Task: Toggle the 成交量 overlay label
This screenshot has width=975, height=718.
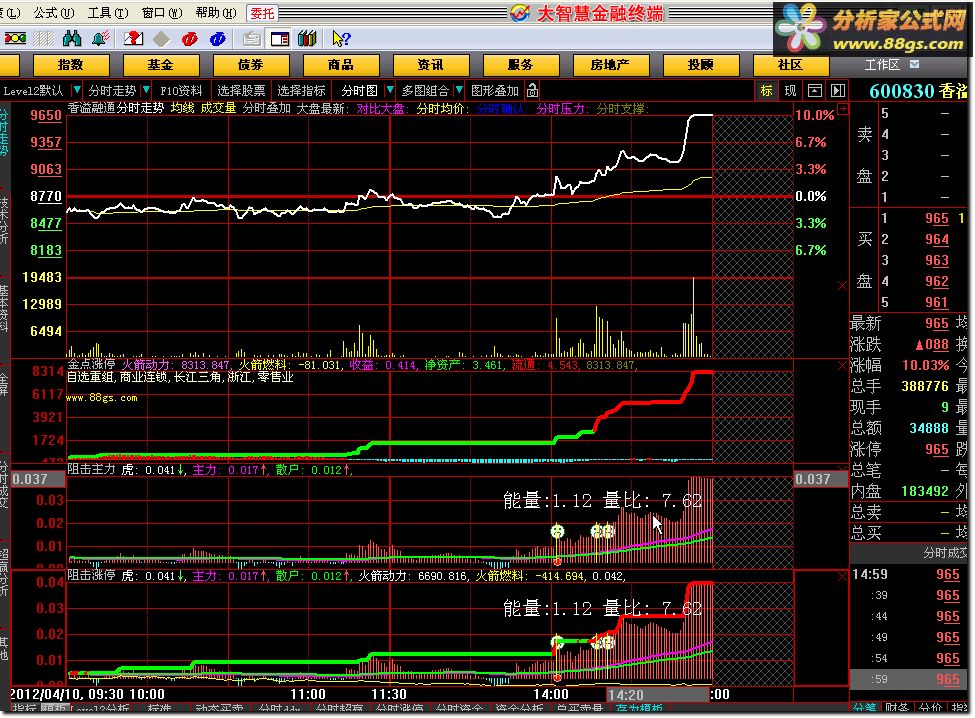Action: click(x=218, y=108)
